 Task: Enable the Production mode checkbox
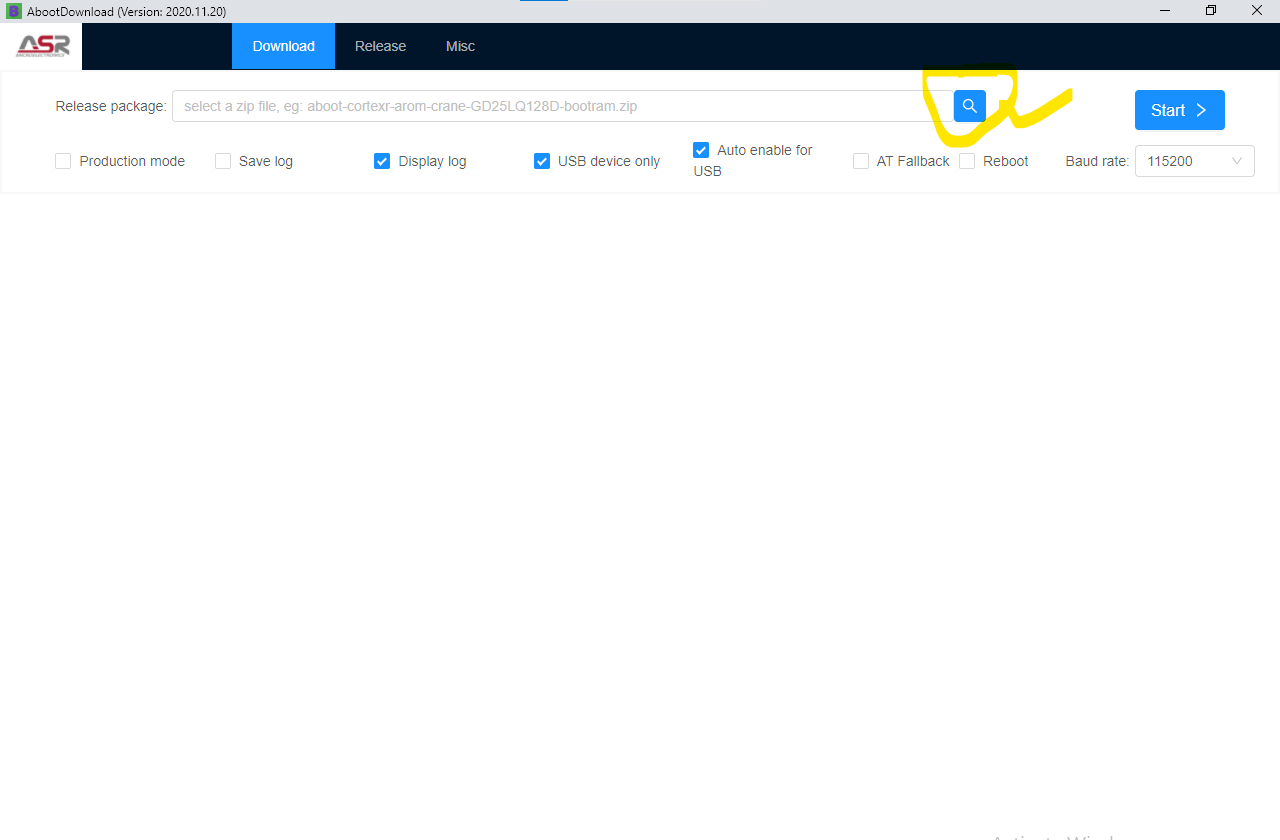tap(63, 161)
